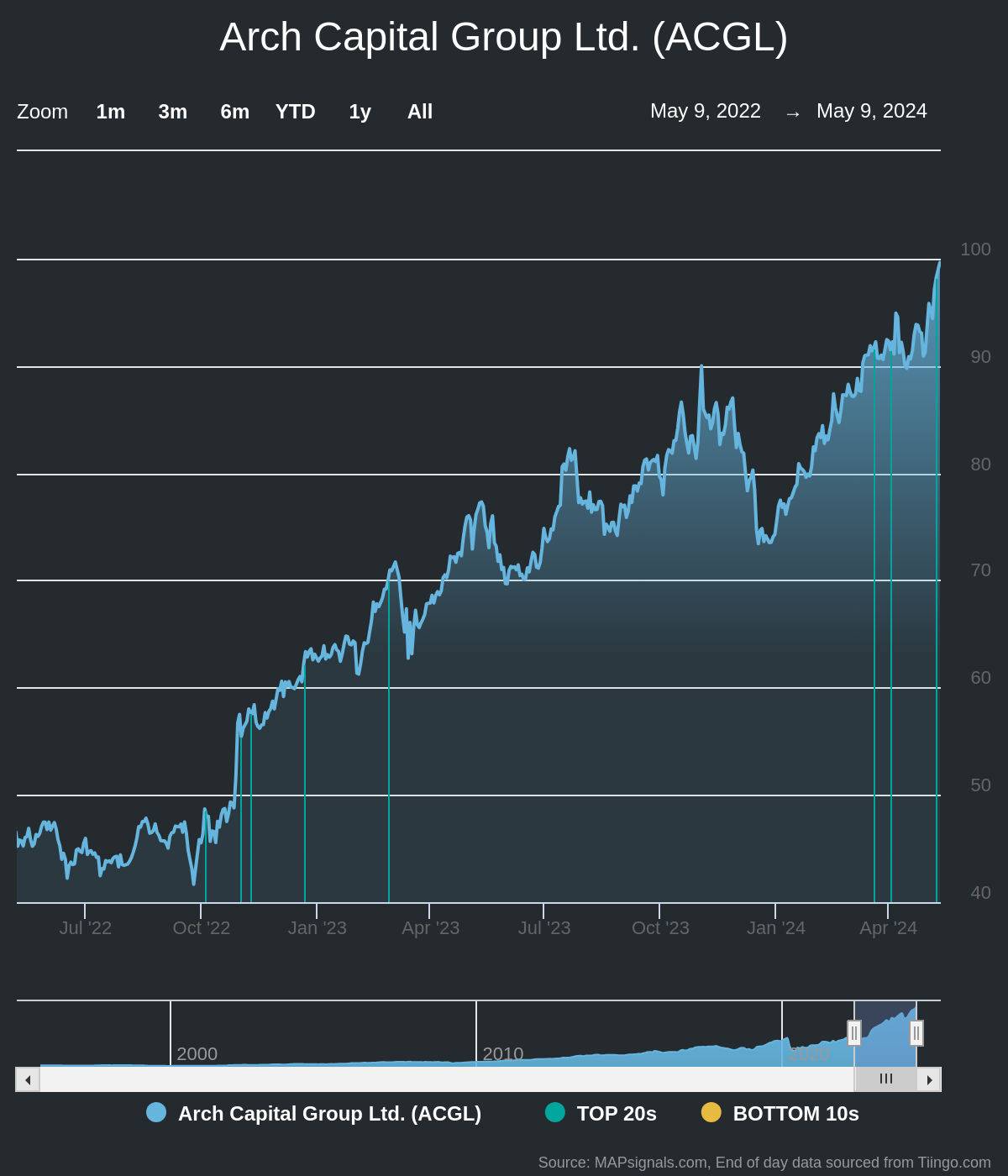Click the Oct '23 x-axis label
The image size is (1008, 1176).
coord(660,928)
